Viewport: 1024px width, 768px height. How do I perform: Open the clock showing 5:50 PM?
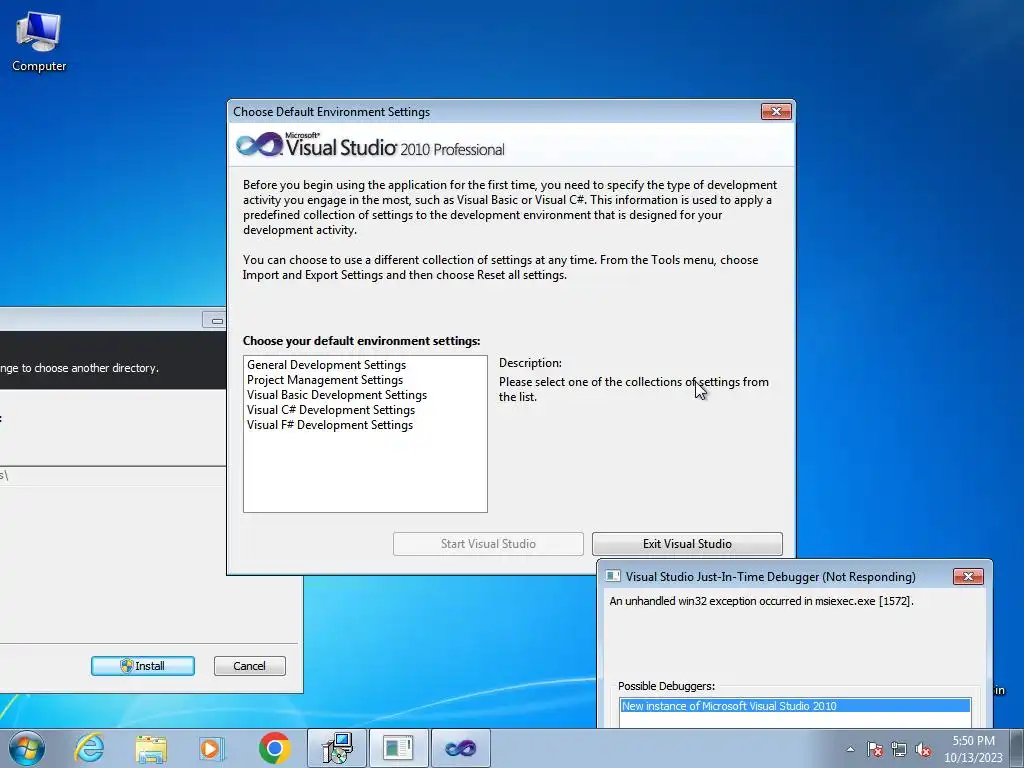[973, 749]
